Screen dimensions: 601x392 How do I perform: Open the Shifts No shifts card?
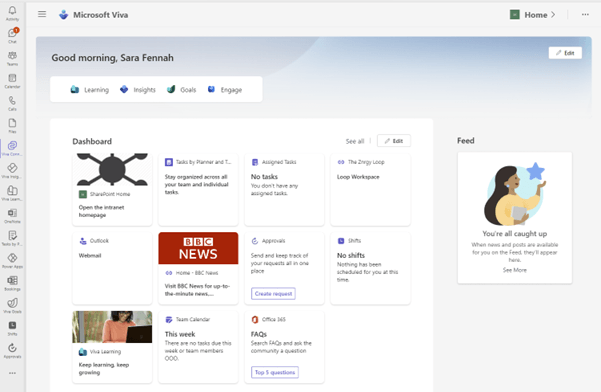coord(370,268)
